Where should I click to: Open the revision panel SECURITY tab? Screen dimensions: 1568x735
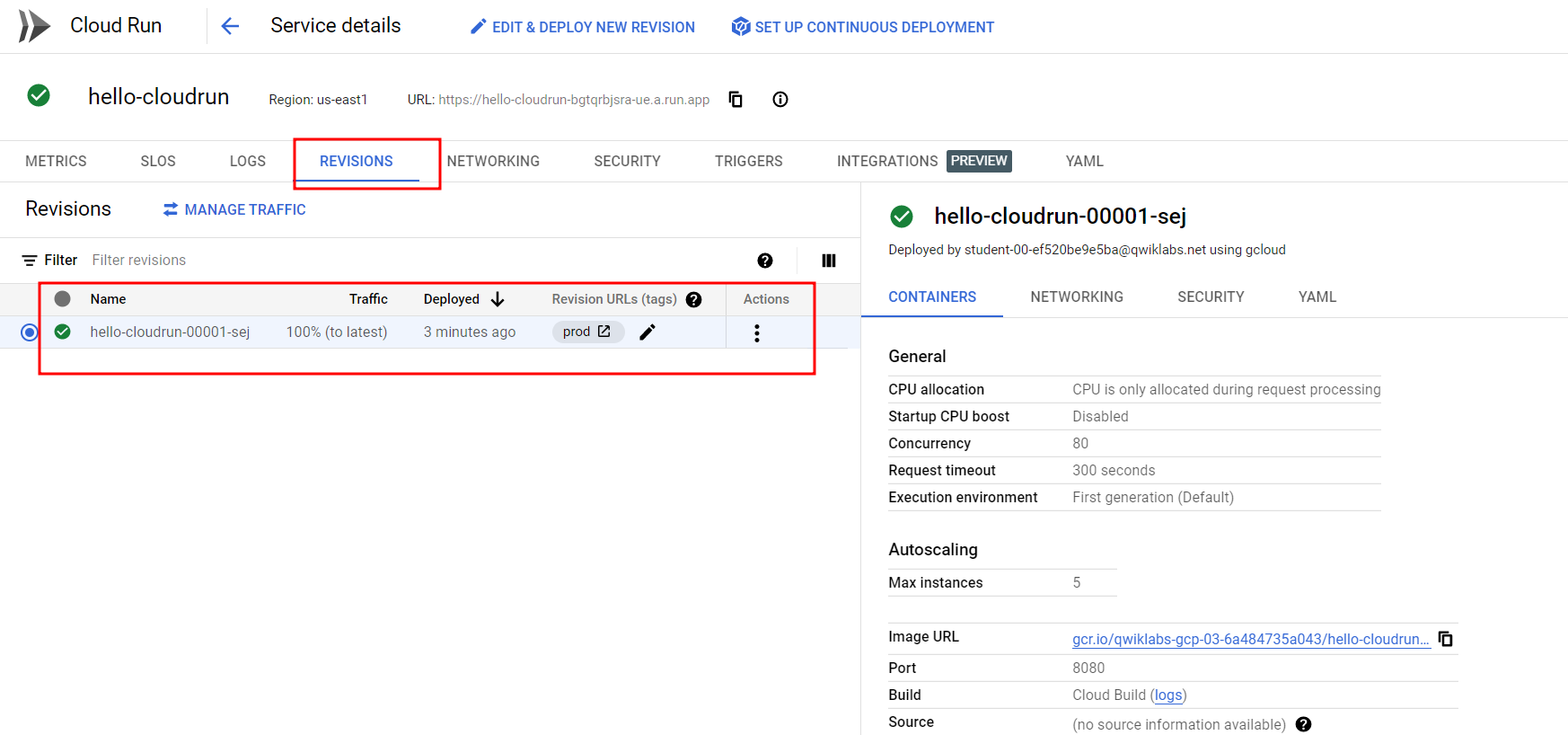coord(1211,297)
